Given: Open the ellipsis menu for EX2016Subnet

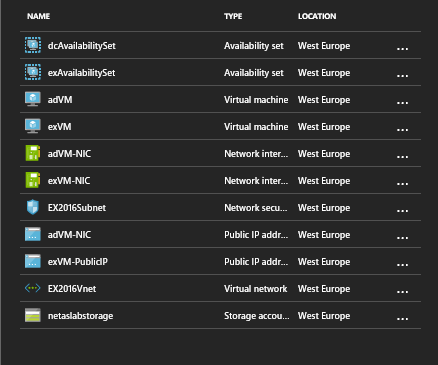Looking at the screenshot, I should (x=402, y=211).
